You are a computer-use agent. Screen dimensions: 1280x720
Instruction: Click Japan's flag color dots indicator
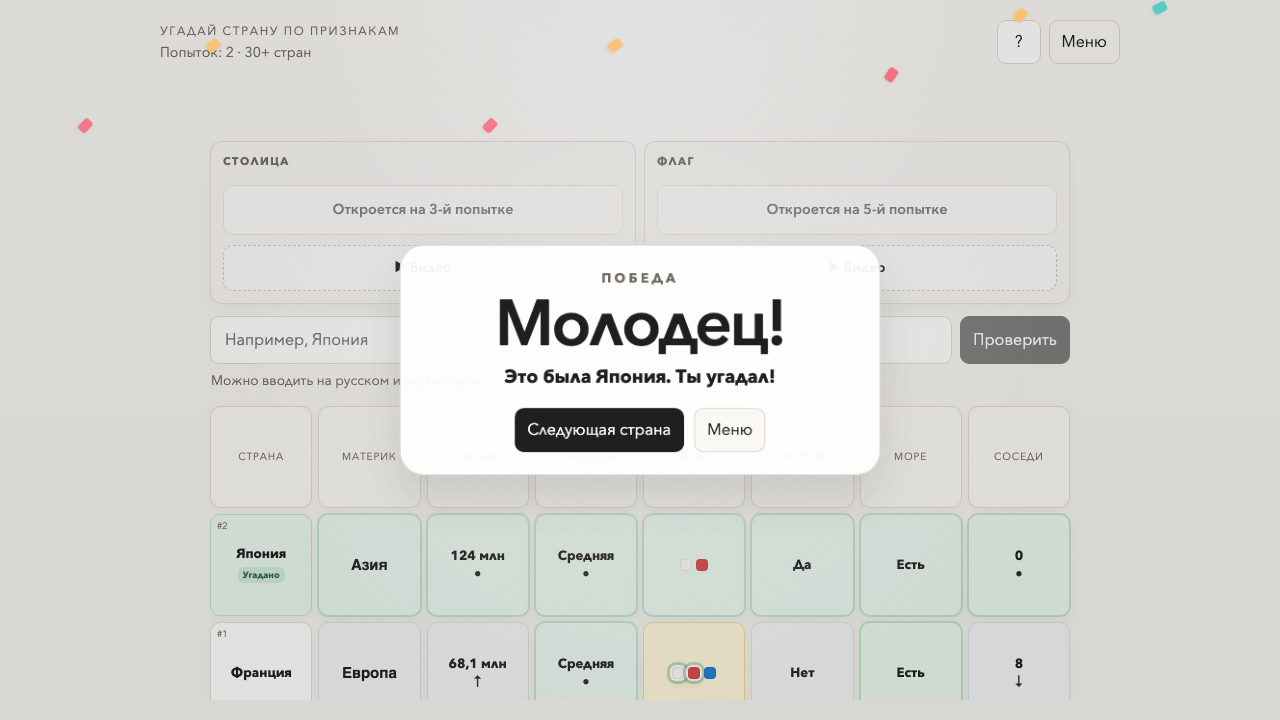[x=693, y=564]
